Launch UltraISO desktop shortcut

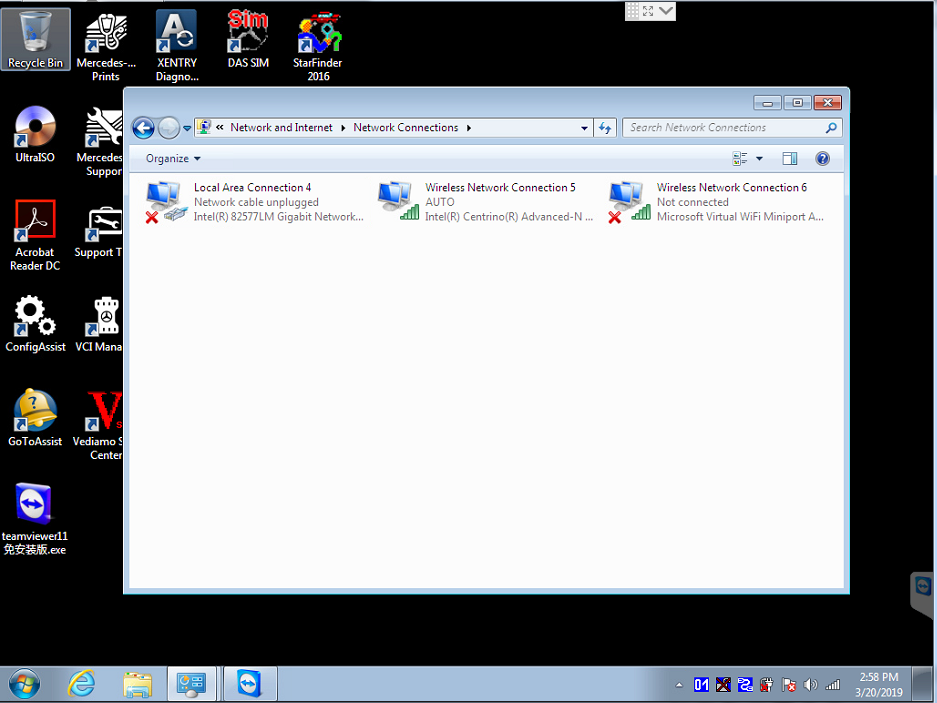click(x=35, y=135)
